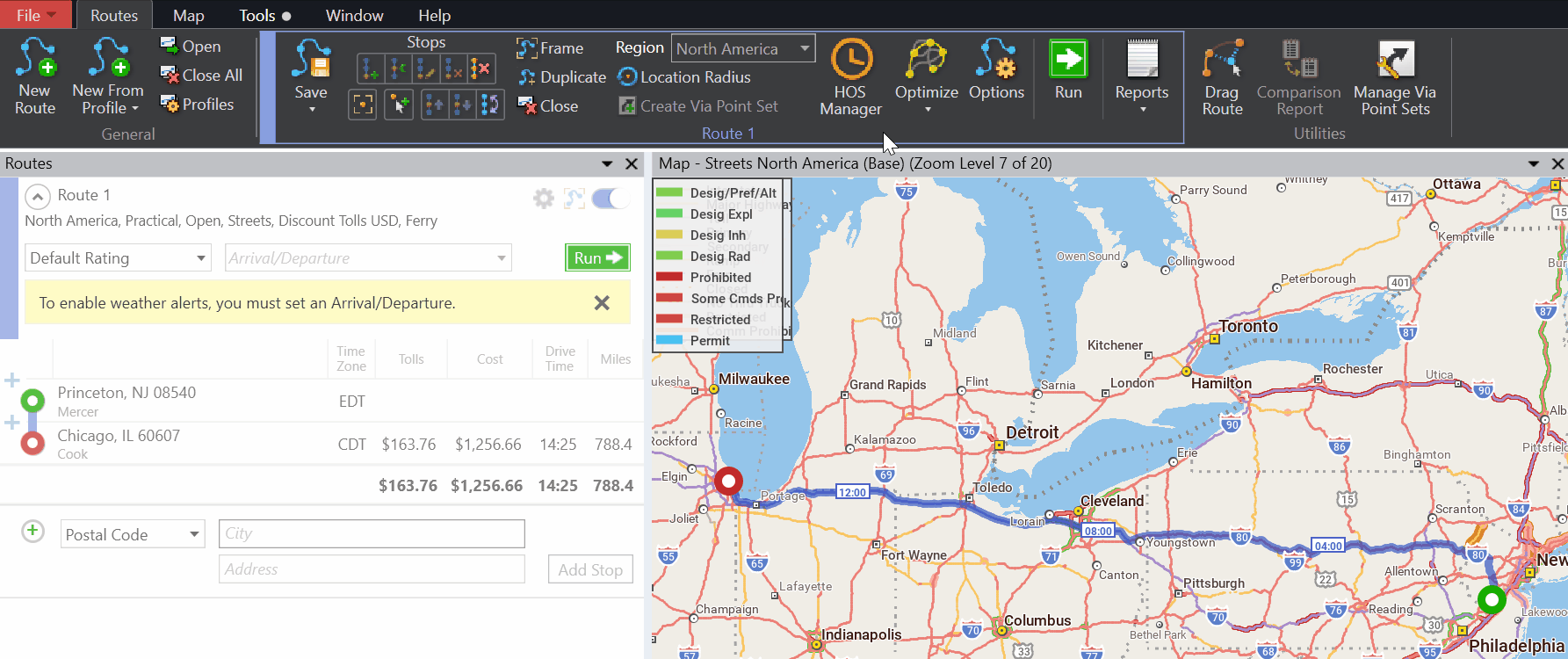1568x659 pixels.
Task: Open the Postal Code type dropdown
Action: (x=133, y=534)
